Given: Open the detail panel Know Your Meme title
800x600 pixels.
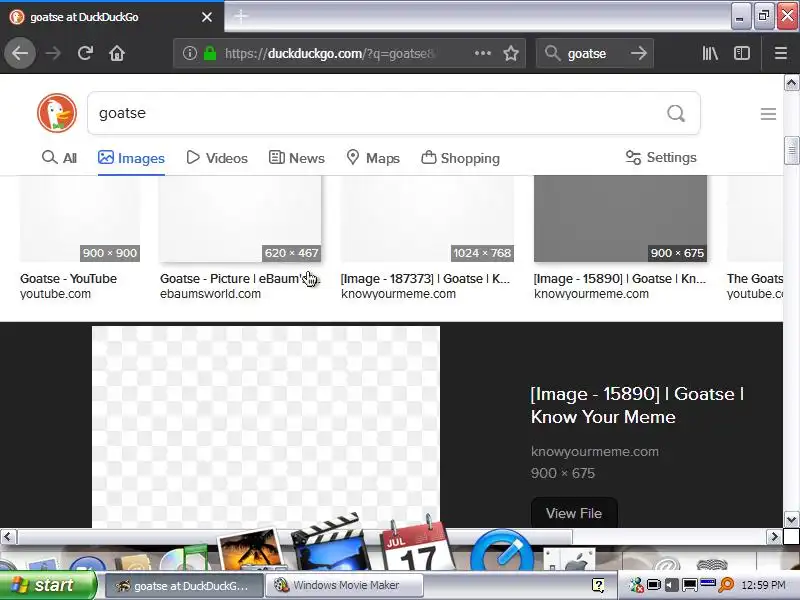Looking at the screenshot, I should point(637,406).
